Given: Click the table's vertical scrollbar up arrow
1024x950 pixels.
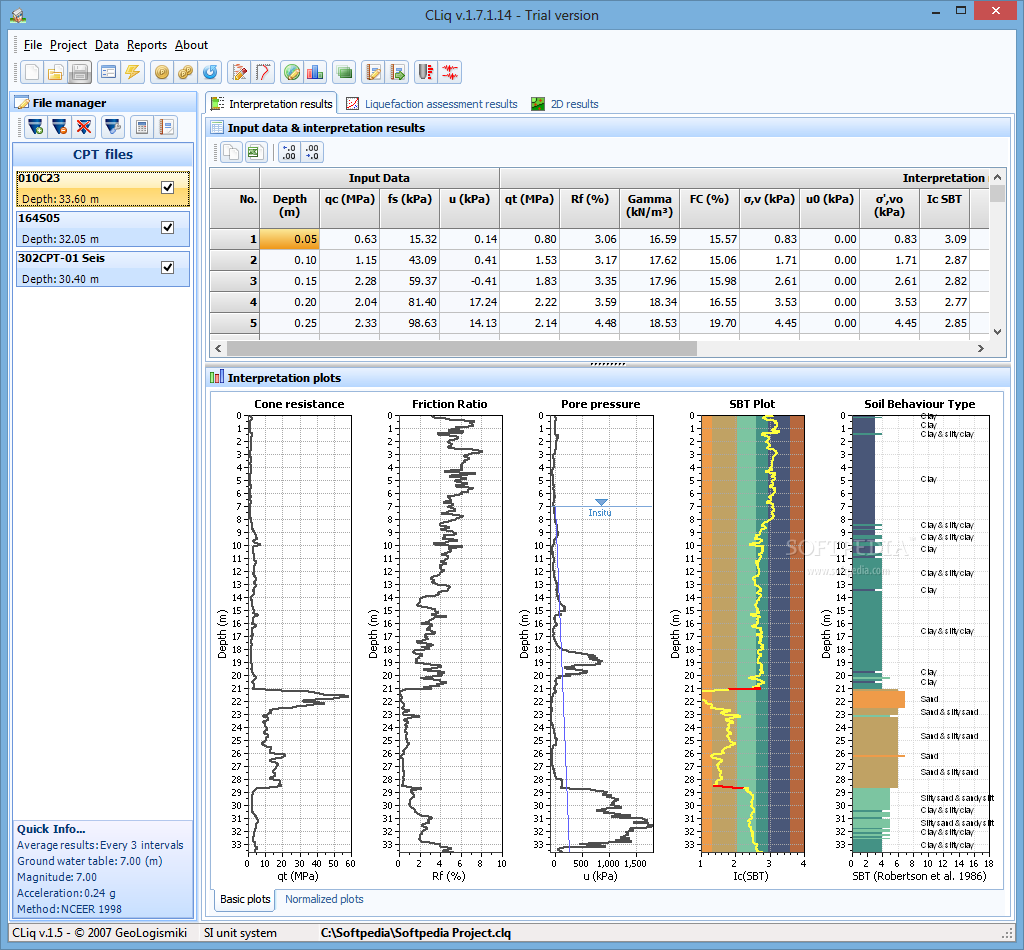Looking at the screenshot, I should coord(997,178).
